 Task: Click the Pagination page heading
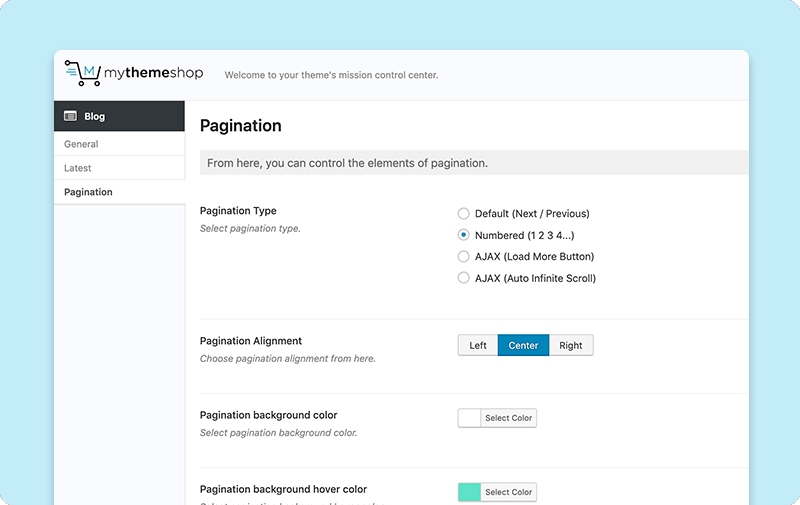[240, 125]
